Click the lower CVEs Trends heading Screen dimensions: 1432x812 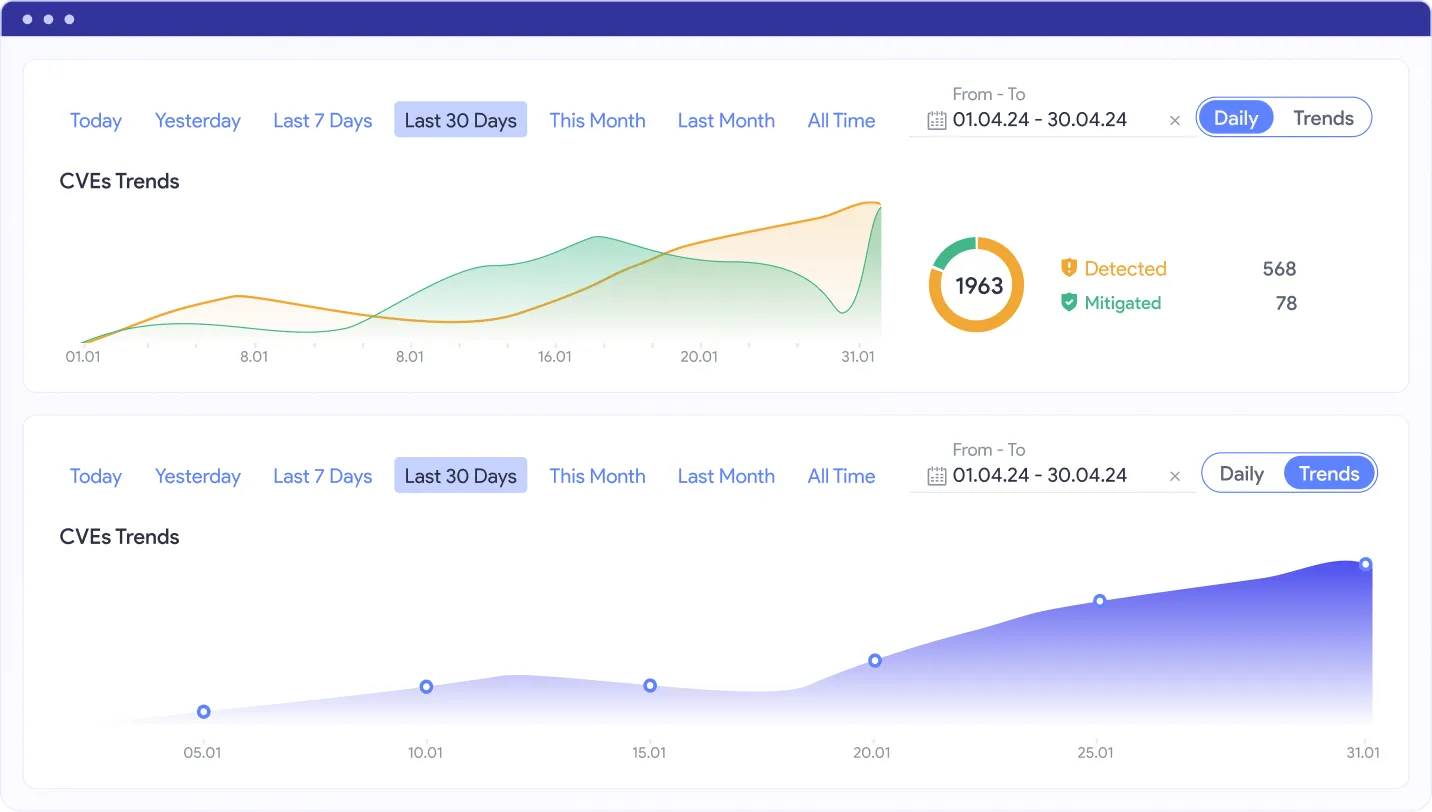120,537
